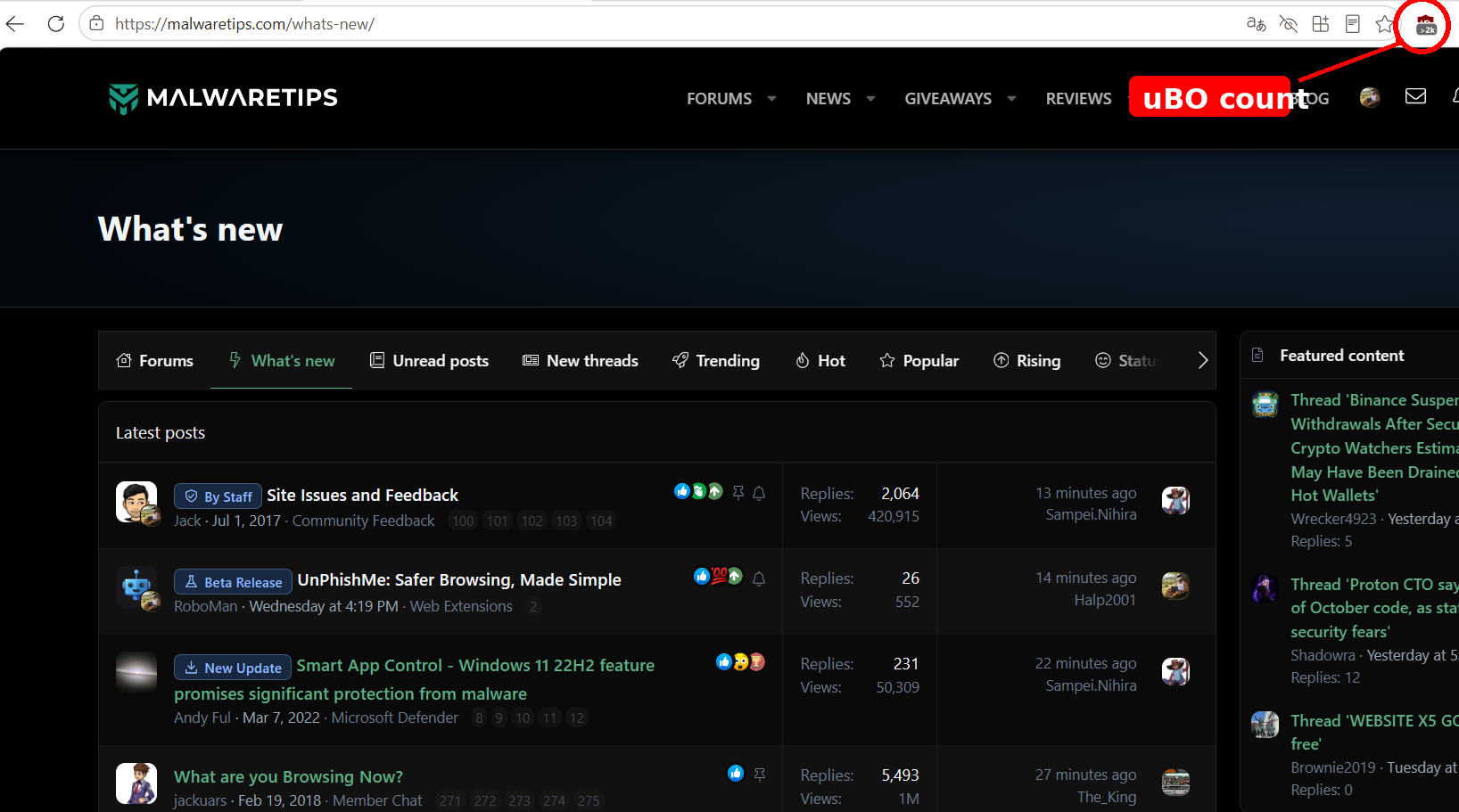Screen dimensions: 1459x812
Task: Reload the page with the refresh icon
Action: [56, 24]
